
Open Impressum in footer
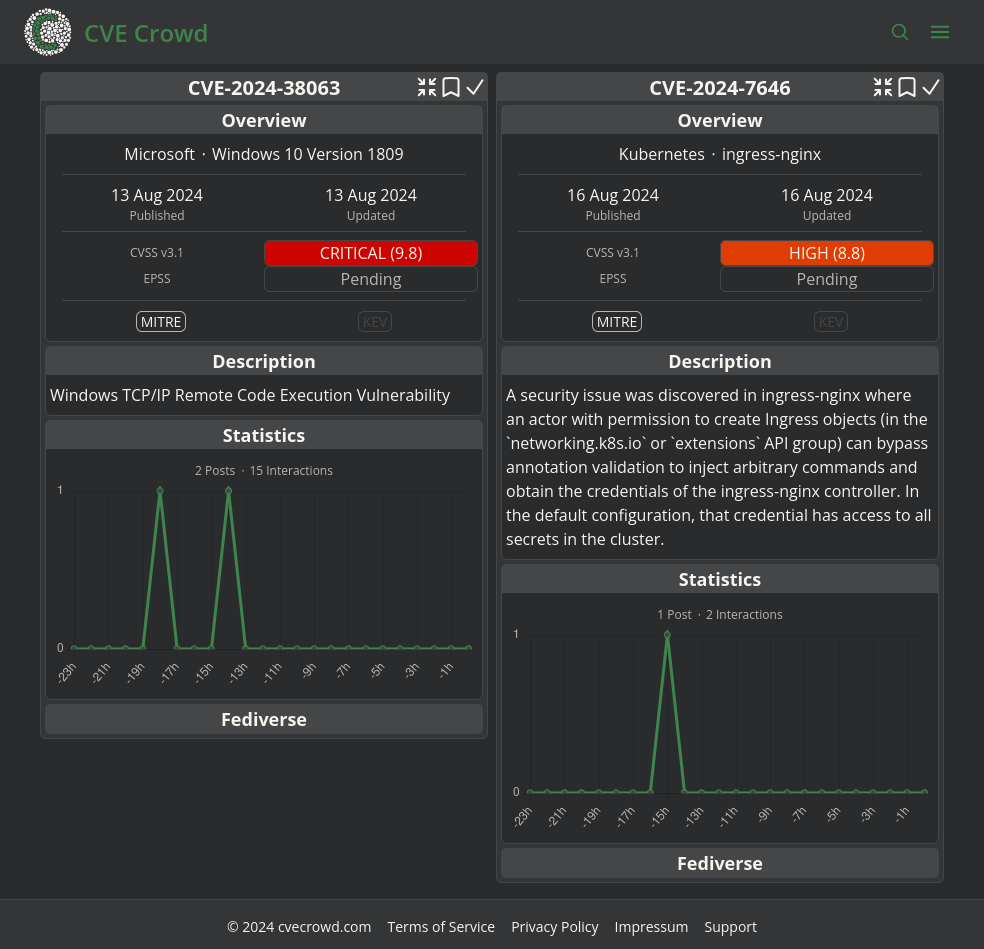pos(651,927)
